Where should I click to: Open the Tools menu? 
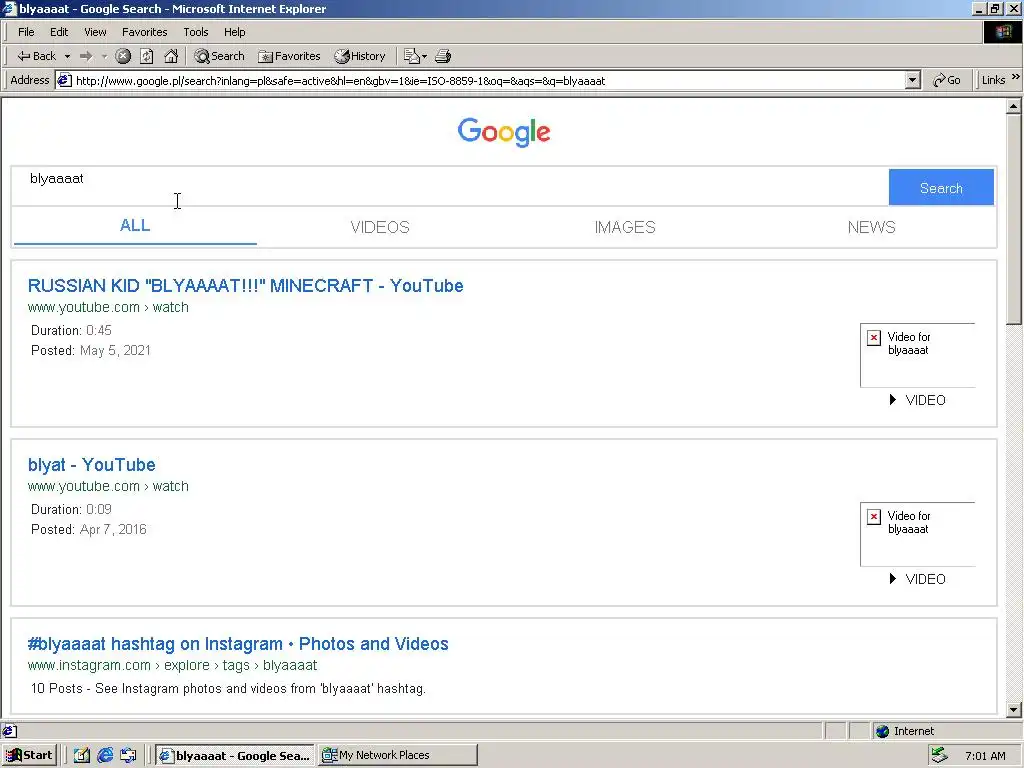point(196,32)
